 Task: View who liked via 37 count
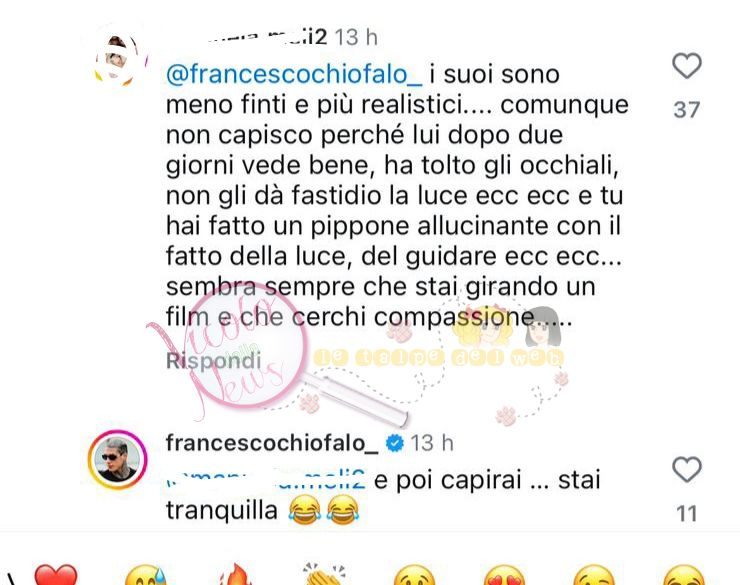pyautogui.click(x=687, y=110)
